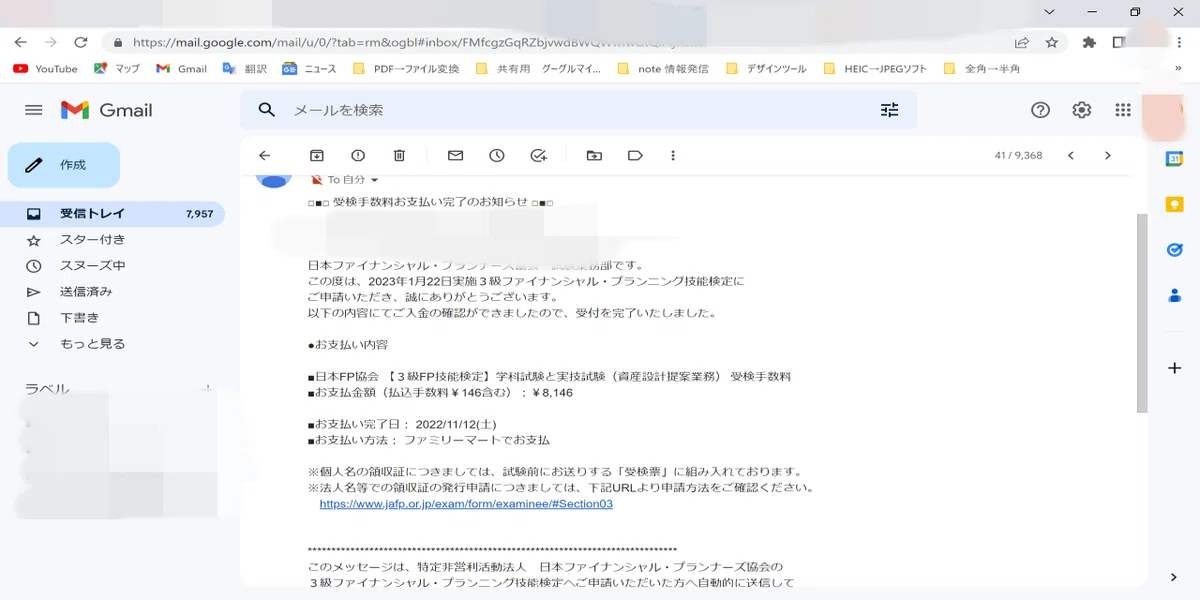Open the tab search chevron in title bar
Image resolution: width=1200 pixels, height=600 pixels.
[1049, 12]
